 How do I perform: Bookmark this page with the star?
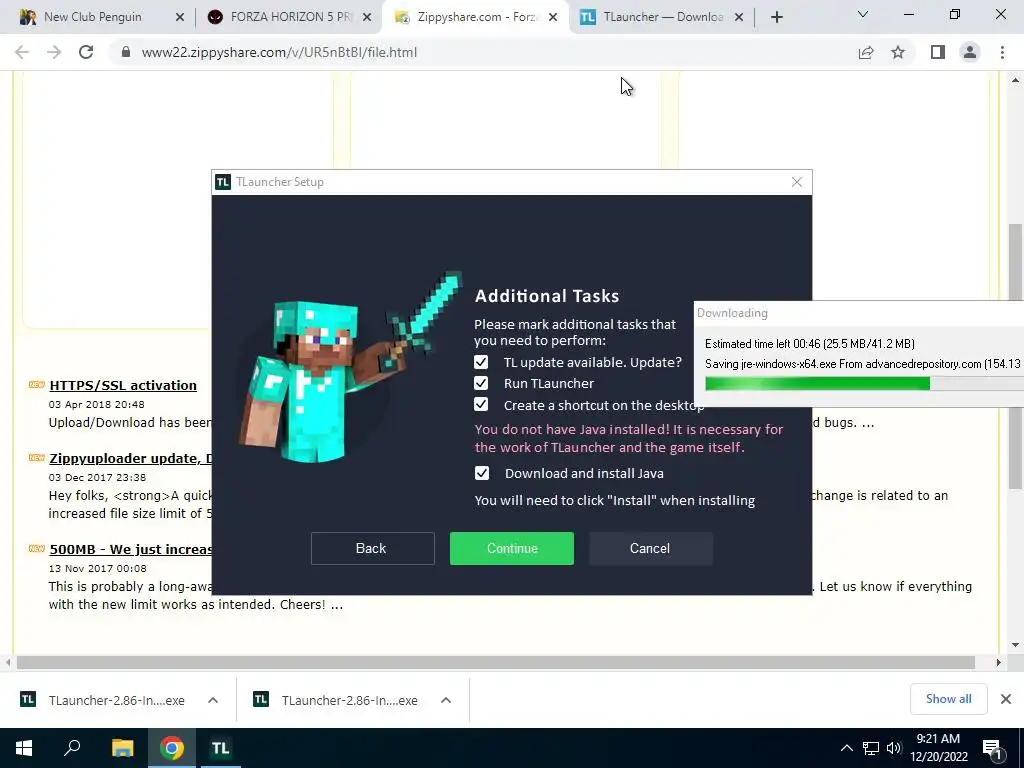tap(898, 52)
